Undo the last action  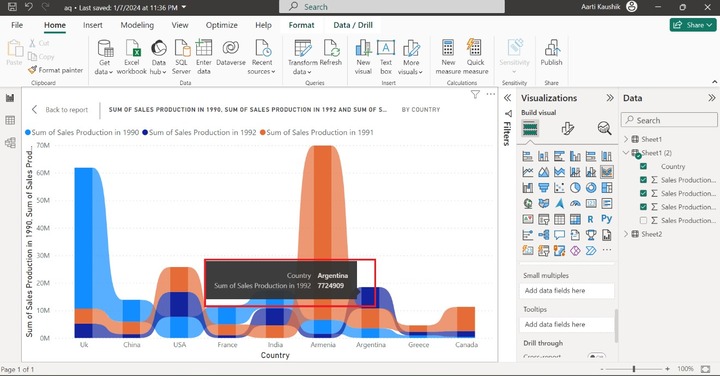(28, 7)
